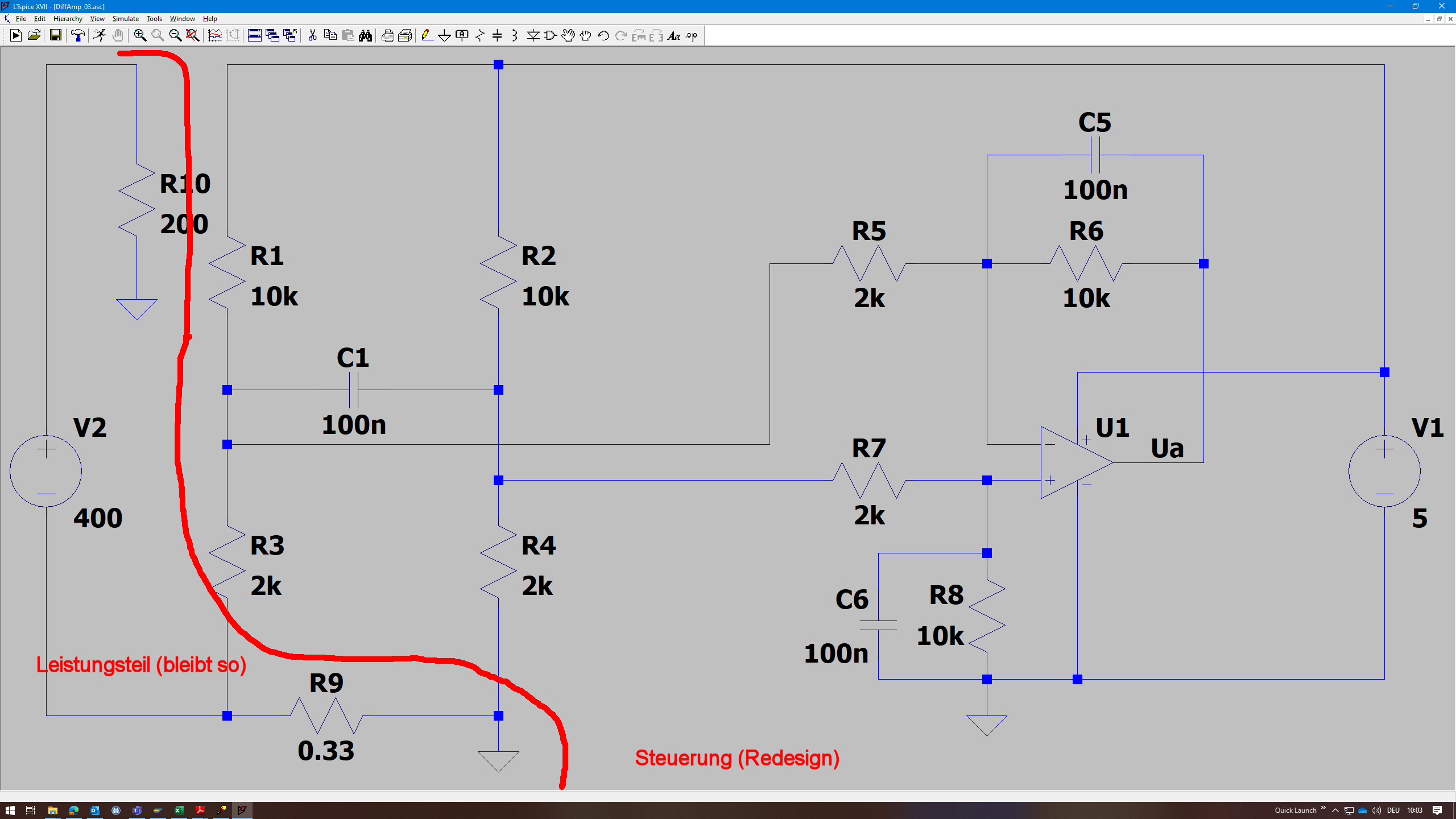Click the volume icon in system tray

pos(1376,810)
